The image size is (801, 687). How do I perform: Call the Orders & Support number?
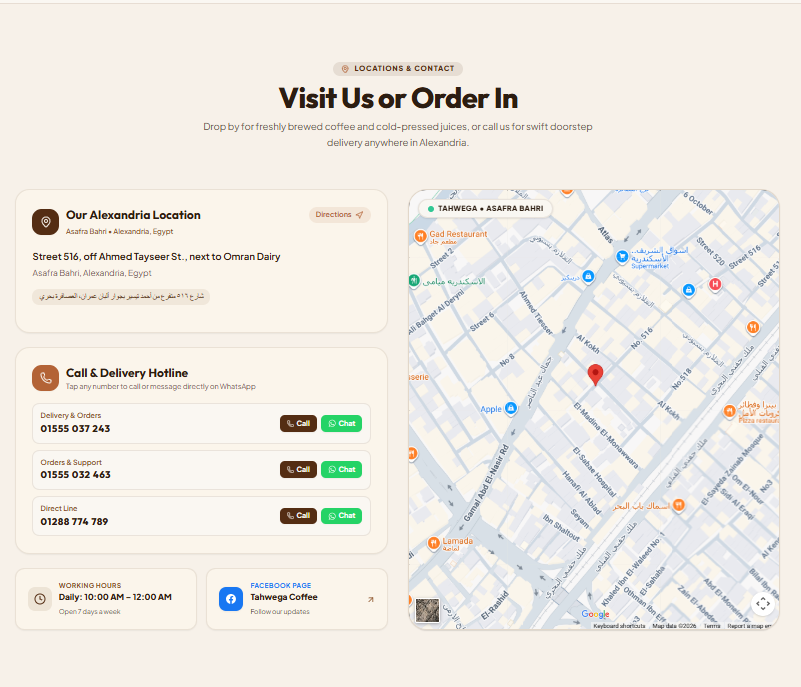(x=298, y=469)
